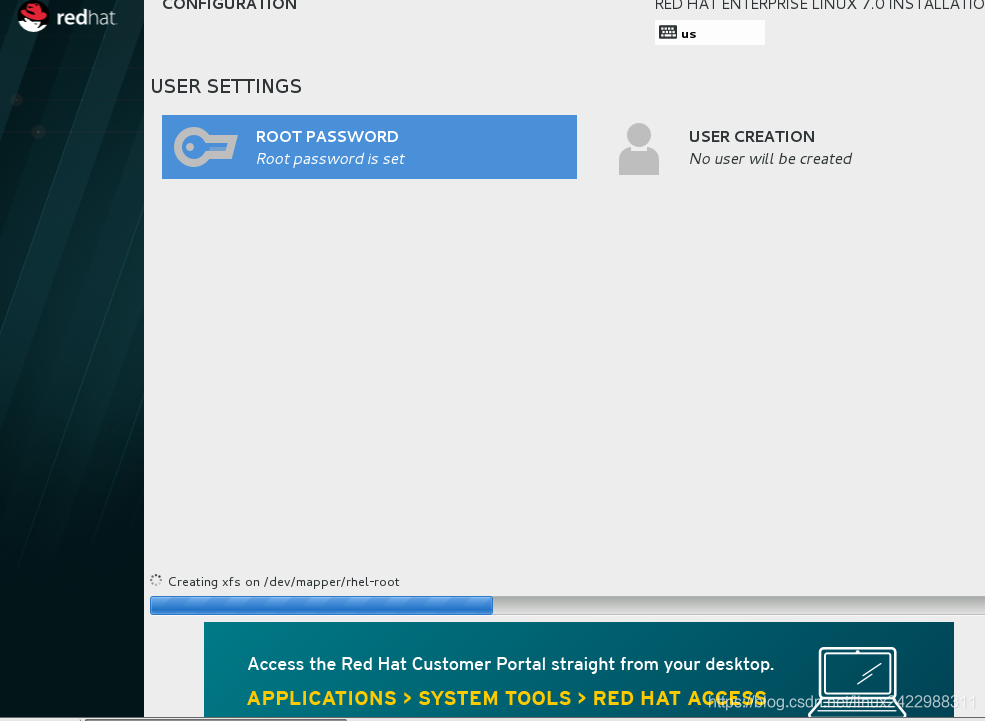
Task: Click the user silhouette icon for User Creation
Action: point(639,149)
